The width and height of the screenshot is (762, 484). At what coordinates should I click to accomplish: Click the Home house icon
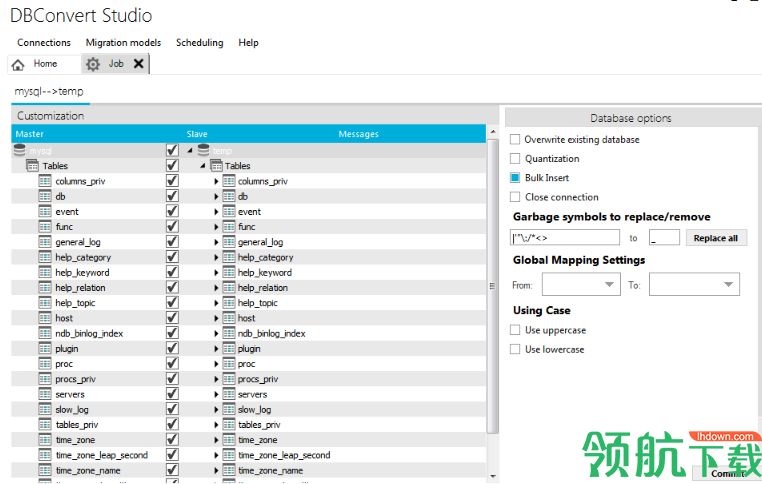[18, 65]
